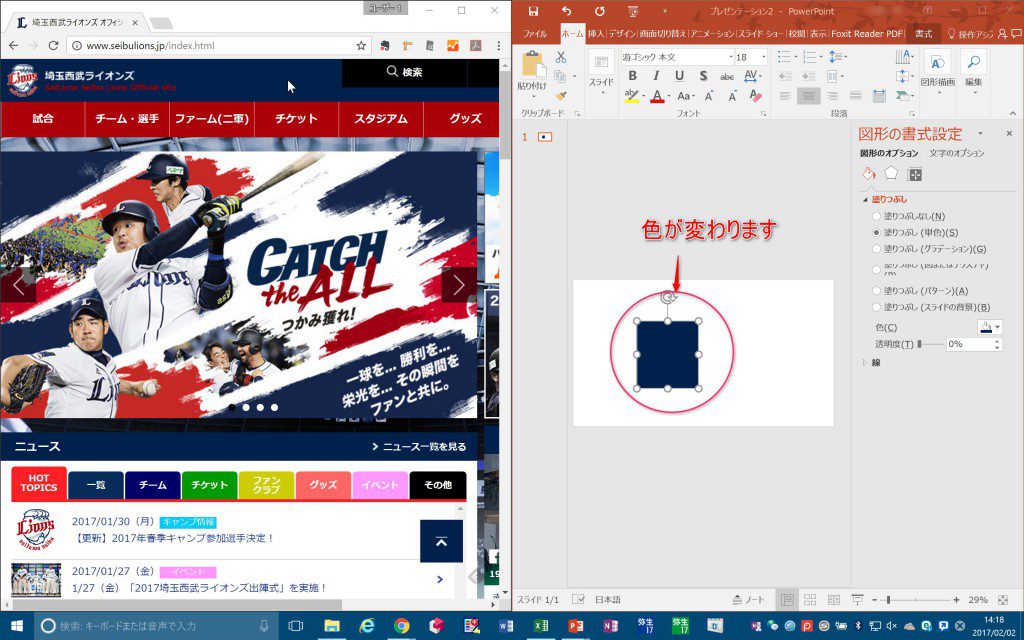Open the 書式 ribbon tab

tap(923, 34)
